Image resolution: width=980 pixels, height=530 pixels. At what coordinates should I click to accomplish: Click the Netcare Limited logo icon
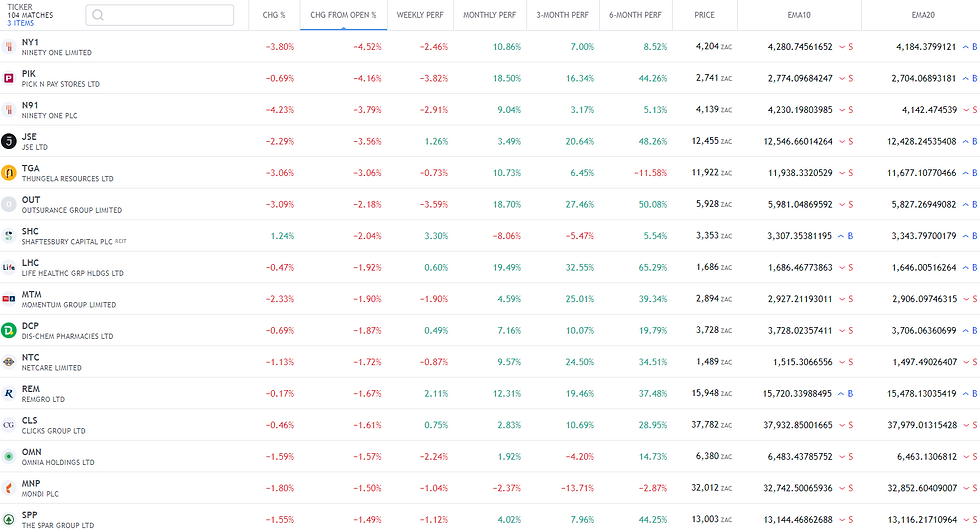point(9,361)
